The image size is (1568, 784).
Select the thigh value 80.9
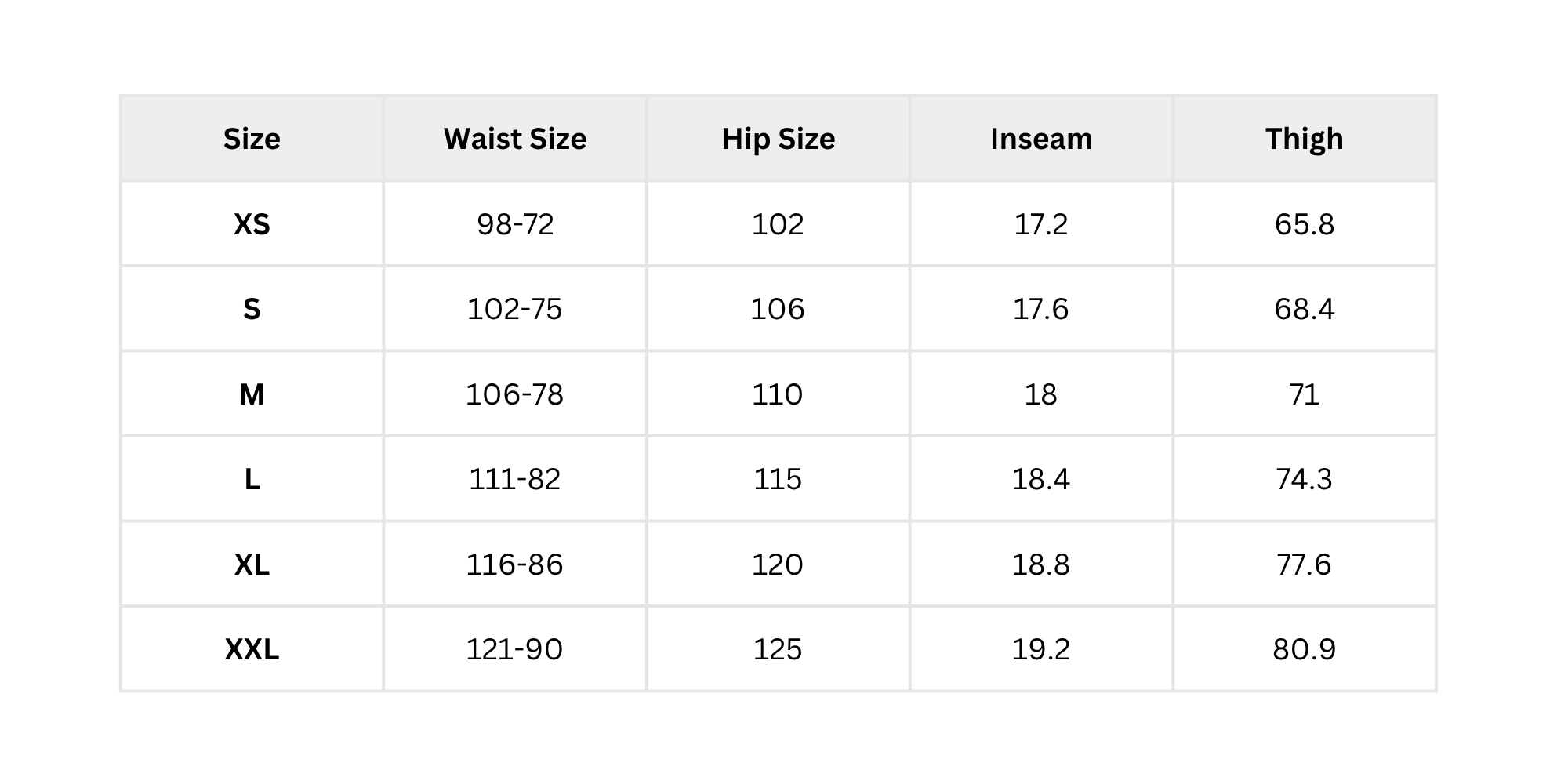click(1305, 649)
